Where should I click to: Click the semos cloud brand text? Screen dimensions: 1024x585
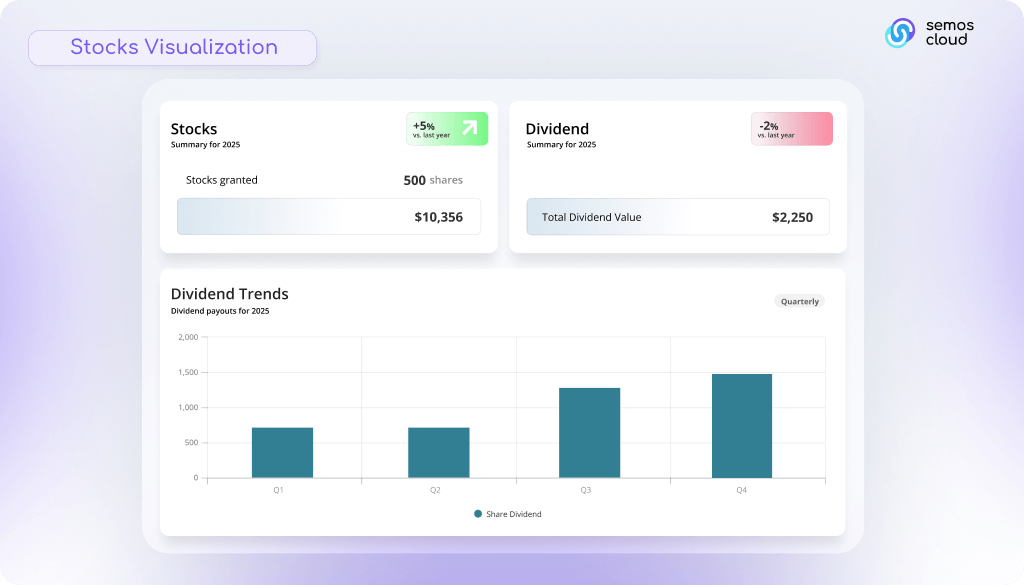point(948,33)
